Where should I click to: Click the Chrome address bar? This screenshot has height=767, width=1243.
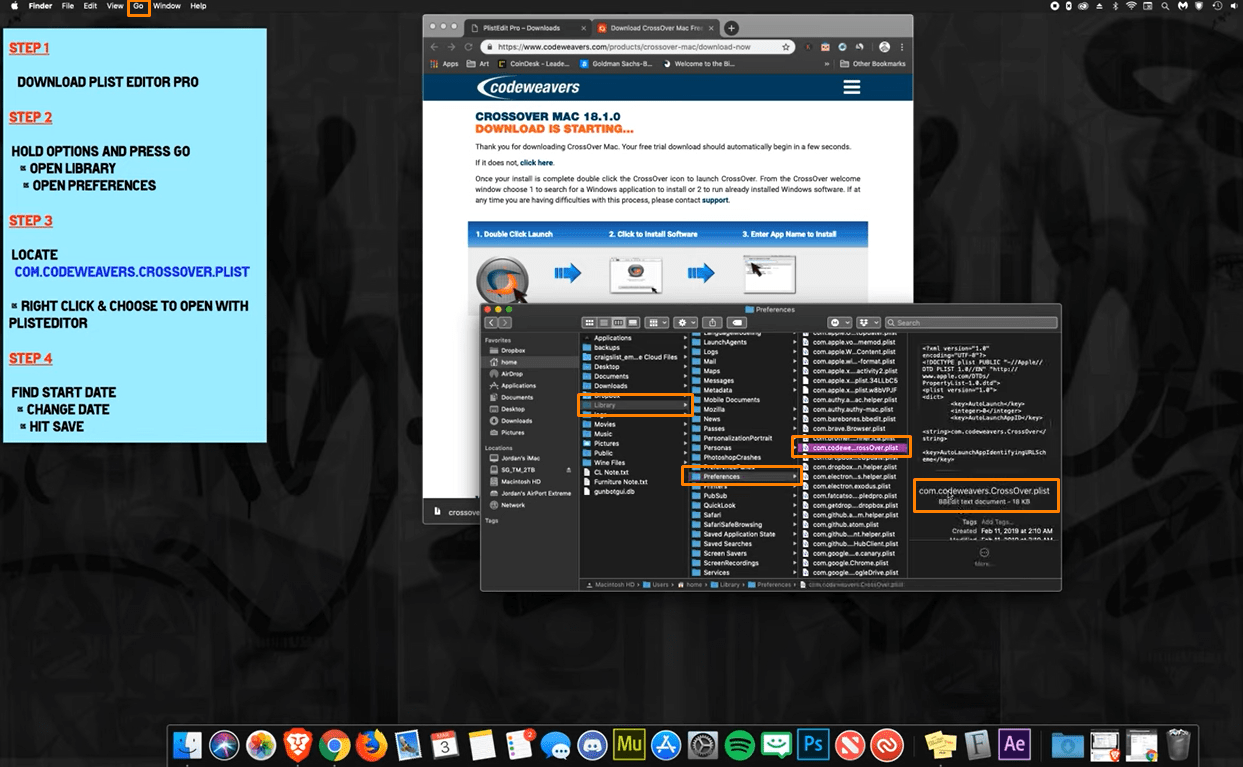[x=637, y=47]
